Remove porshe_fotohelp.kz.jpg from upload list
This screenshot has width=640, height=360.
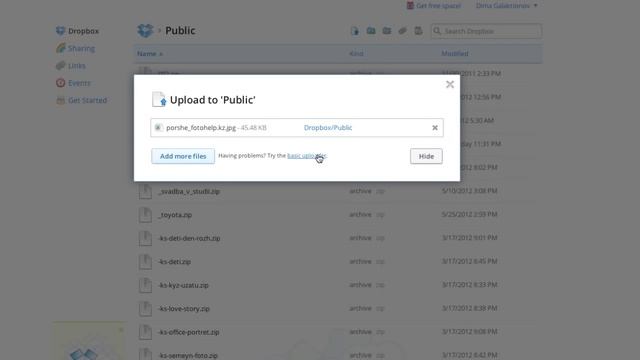tap(435, 128)
